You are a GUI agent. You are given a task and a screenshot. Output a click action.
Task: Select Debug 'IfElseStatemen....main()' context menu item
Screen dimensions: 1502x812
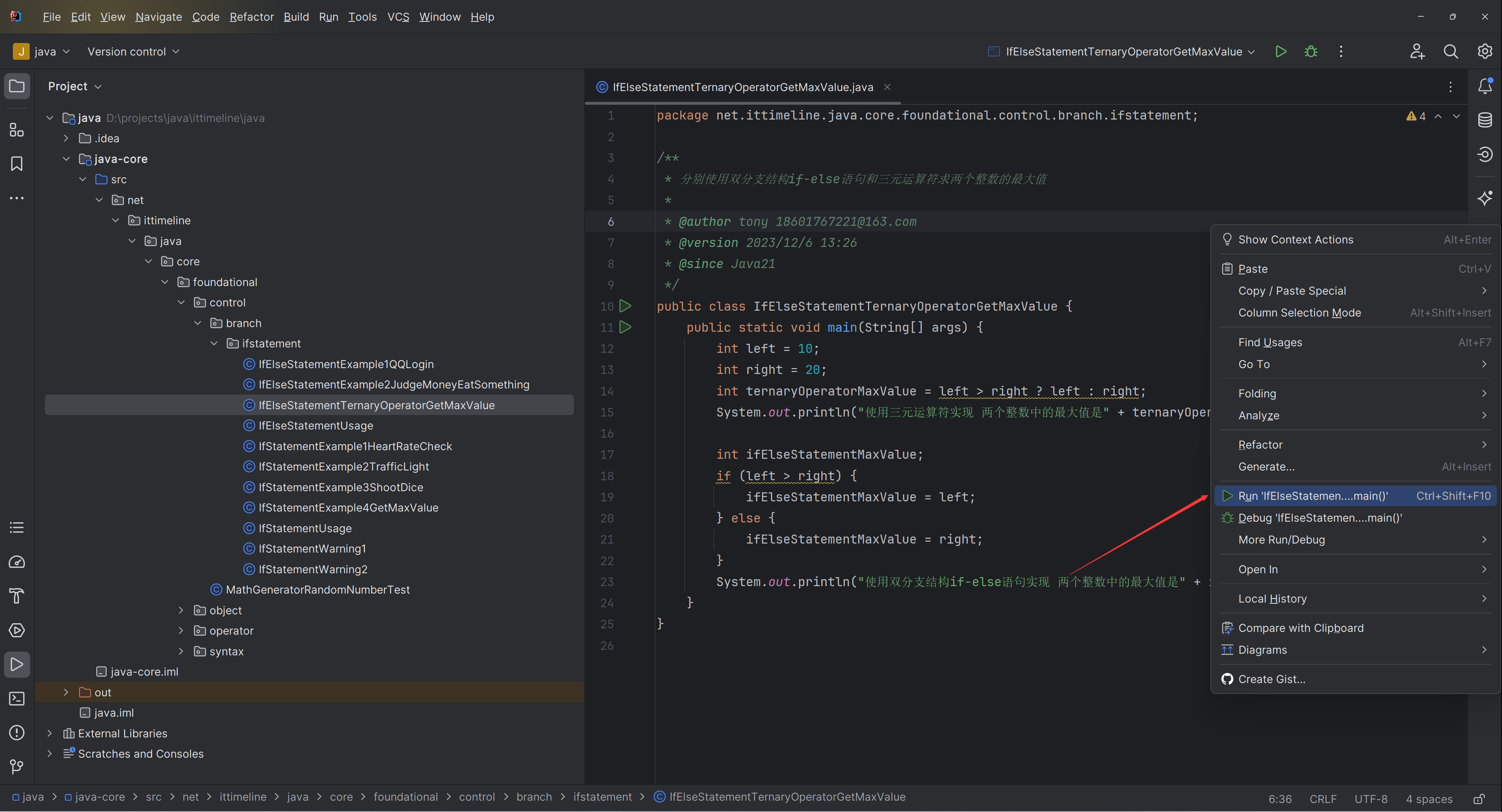[1355, 518]
